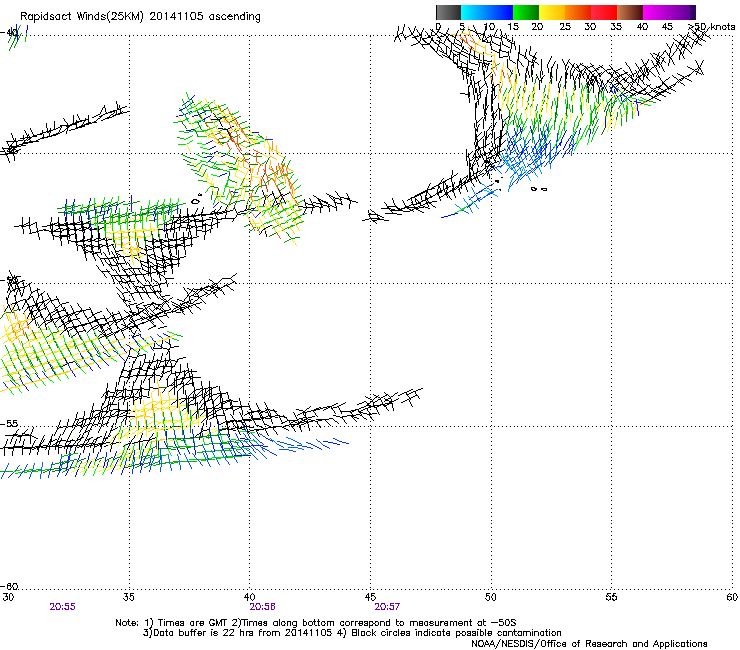This screenshot has width=740, height=650.
Task: Click the blue 10-15 knots legend swatch
Action: point(500,12)
